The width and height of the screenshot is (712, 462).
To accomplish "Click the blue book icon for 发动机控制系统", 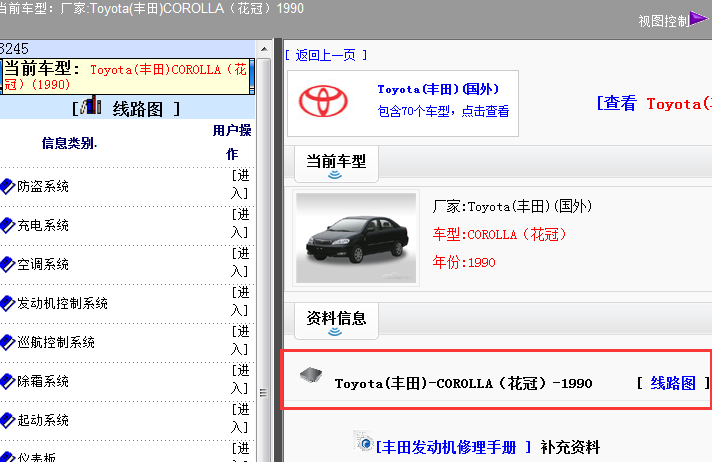I will coord(7,303).
